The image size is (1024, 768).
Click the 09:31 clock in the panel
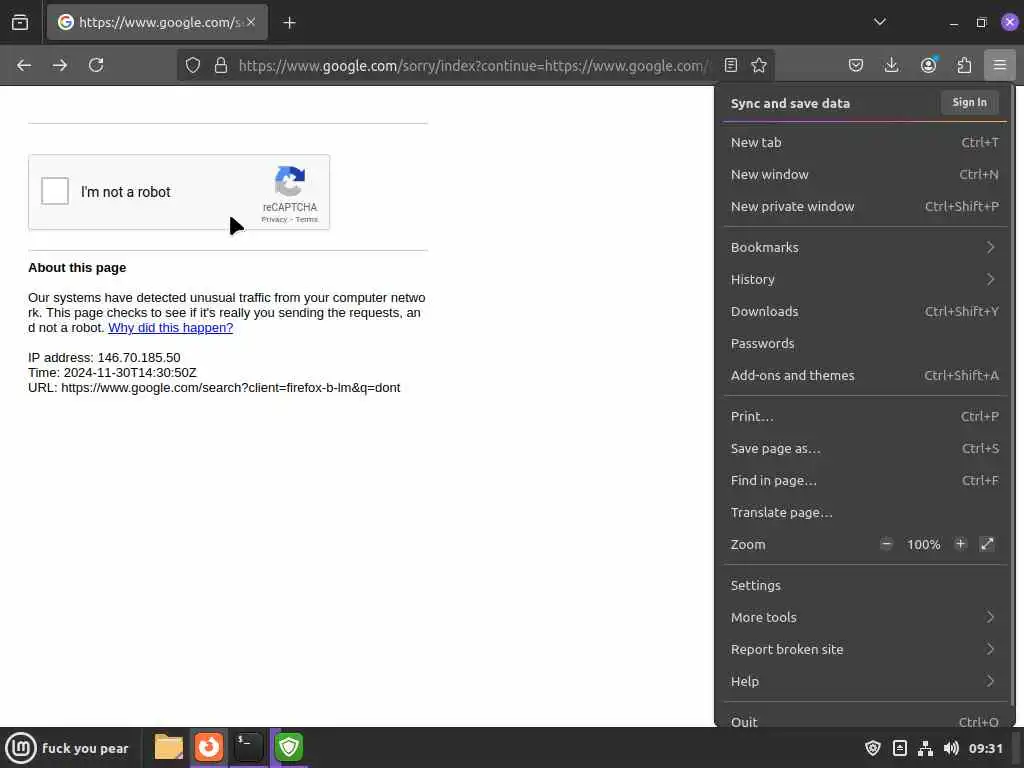click(x=985, y=748)
